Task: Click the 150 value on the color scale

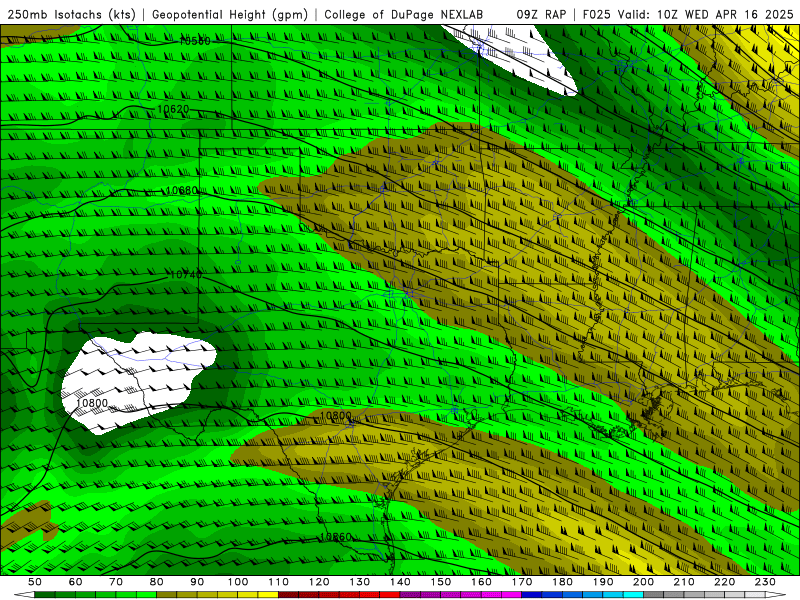Action: pyautogui.click(x=441, y=582)
